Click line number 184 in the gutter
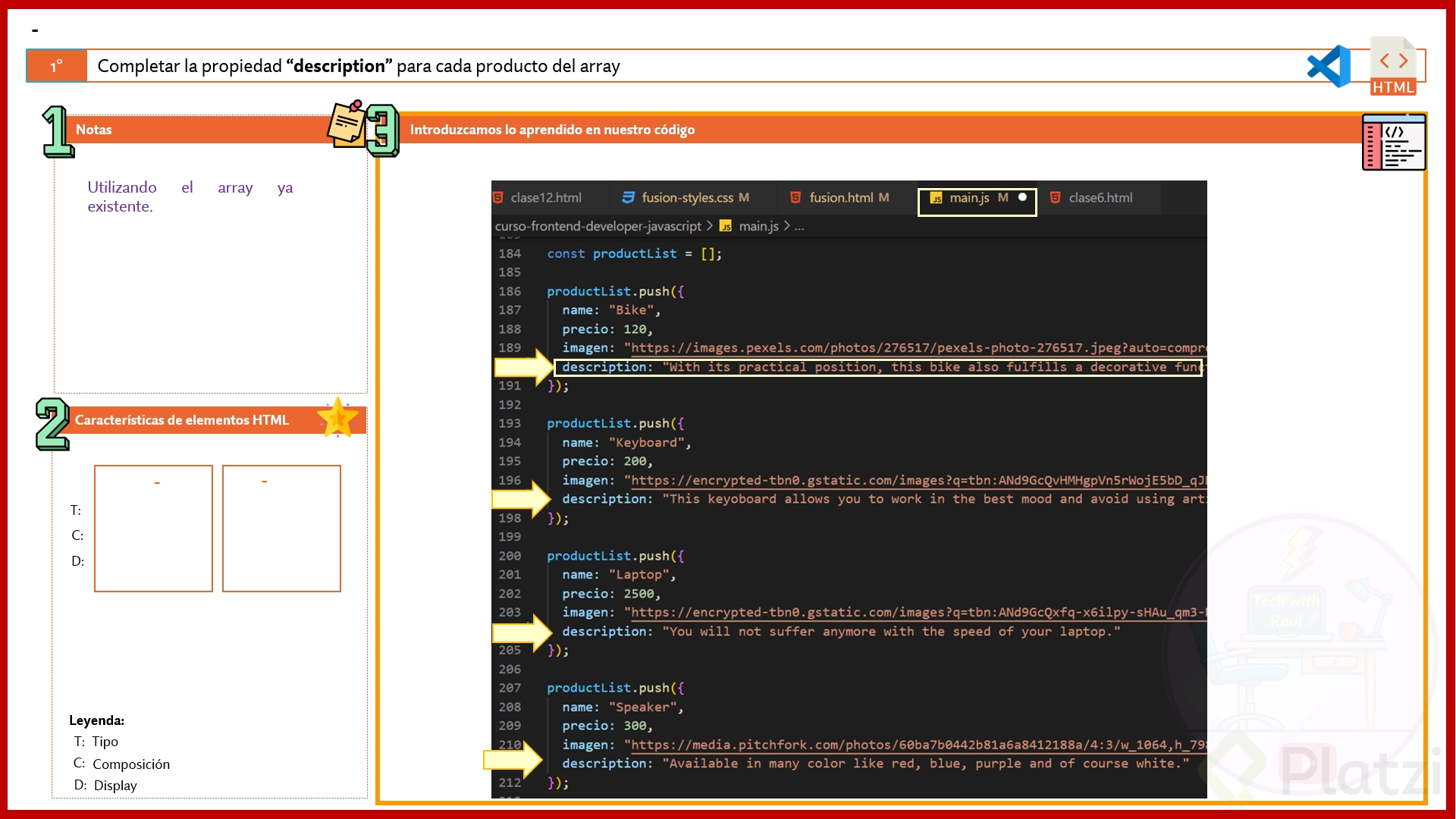 [510, 254]
